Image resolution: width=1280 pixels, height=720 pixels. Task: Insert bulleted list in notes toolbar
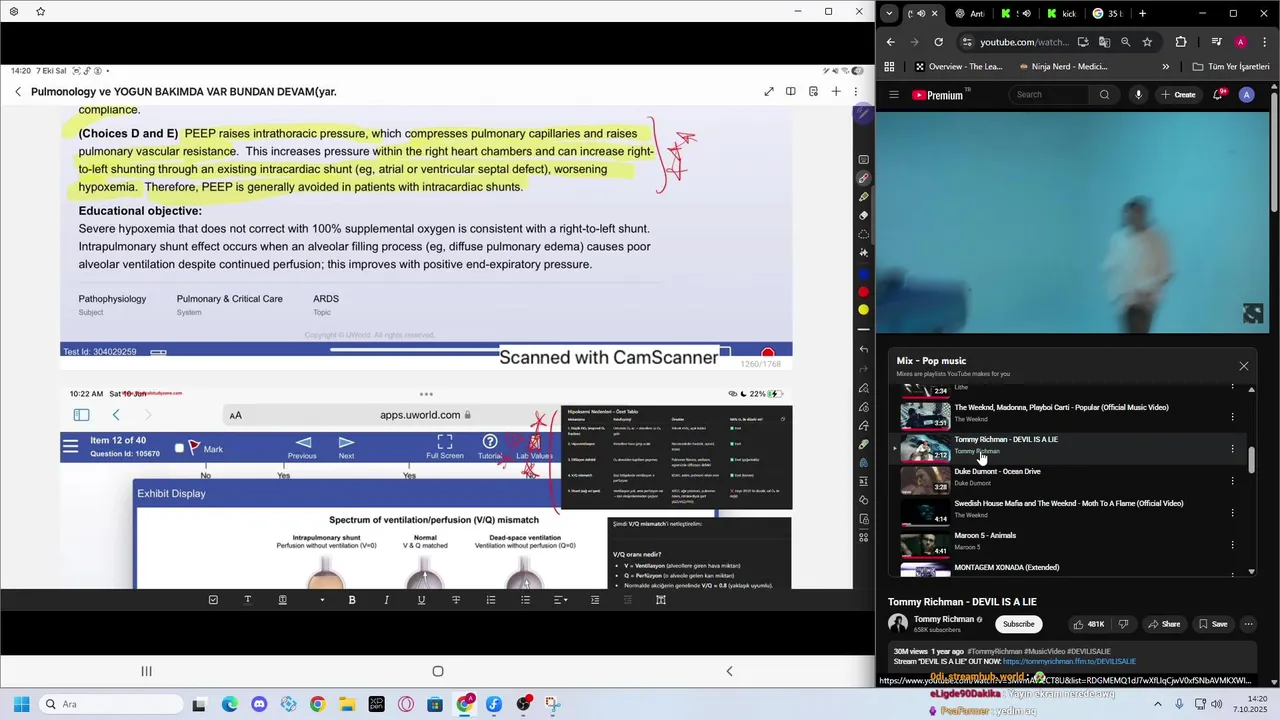(x=525, y=600)
